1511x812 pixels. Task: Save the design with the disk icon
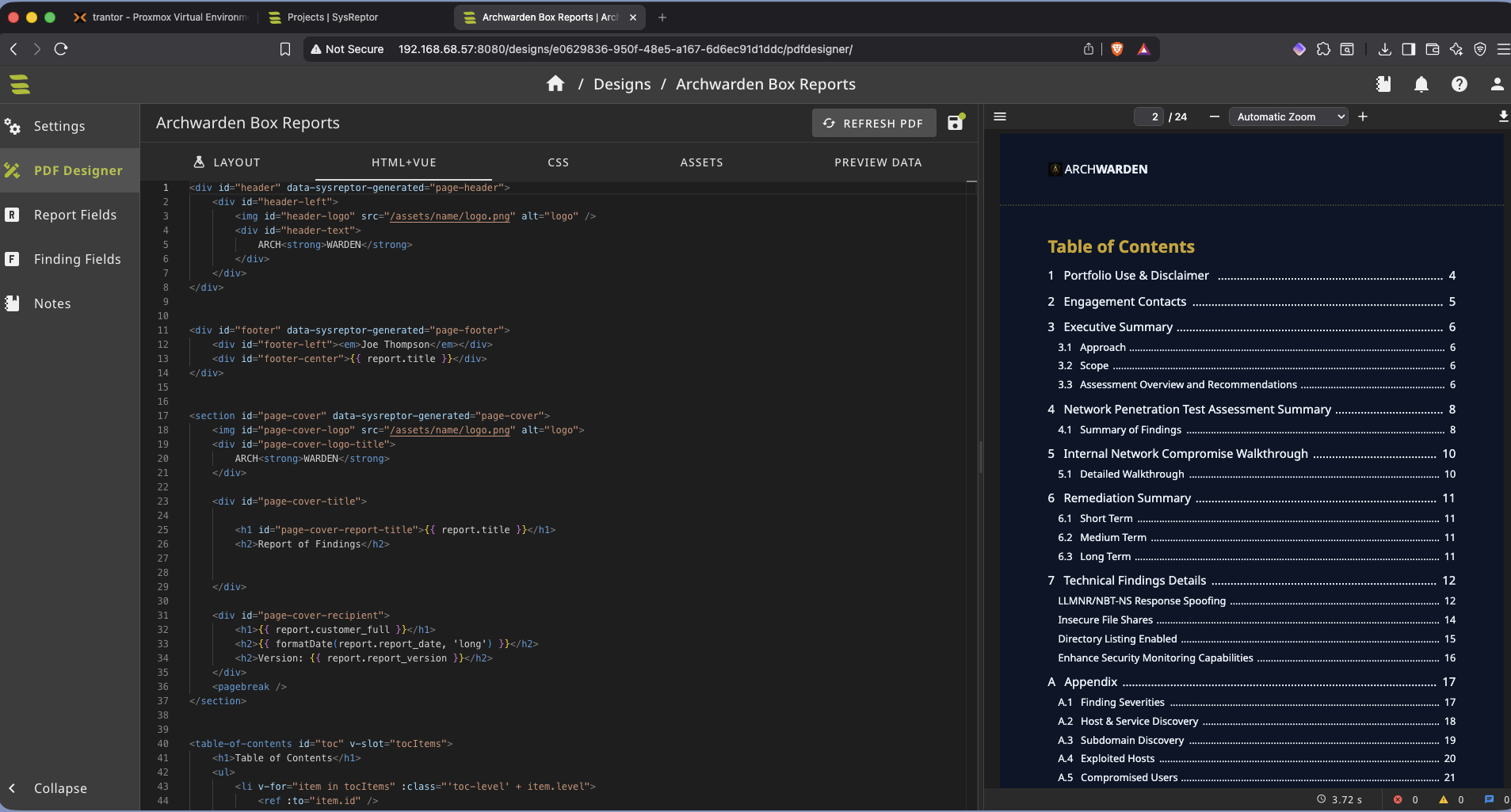[955, 123]
